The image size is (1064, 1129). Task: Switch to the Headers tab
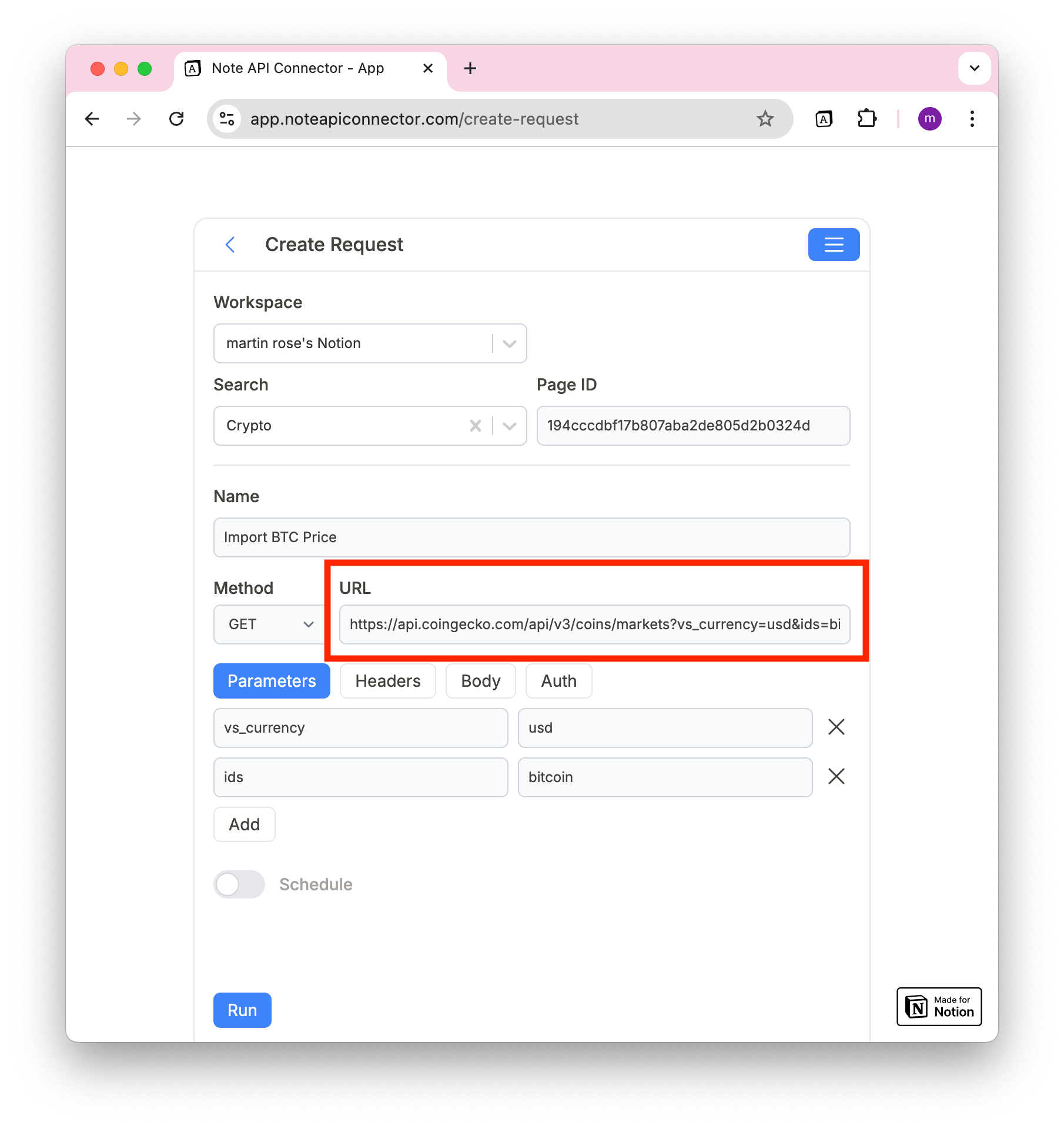pyautogui.click(x=387, y=680)
